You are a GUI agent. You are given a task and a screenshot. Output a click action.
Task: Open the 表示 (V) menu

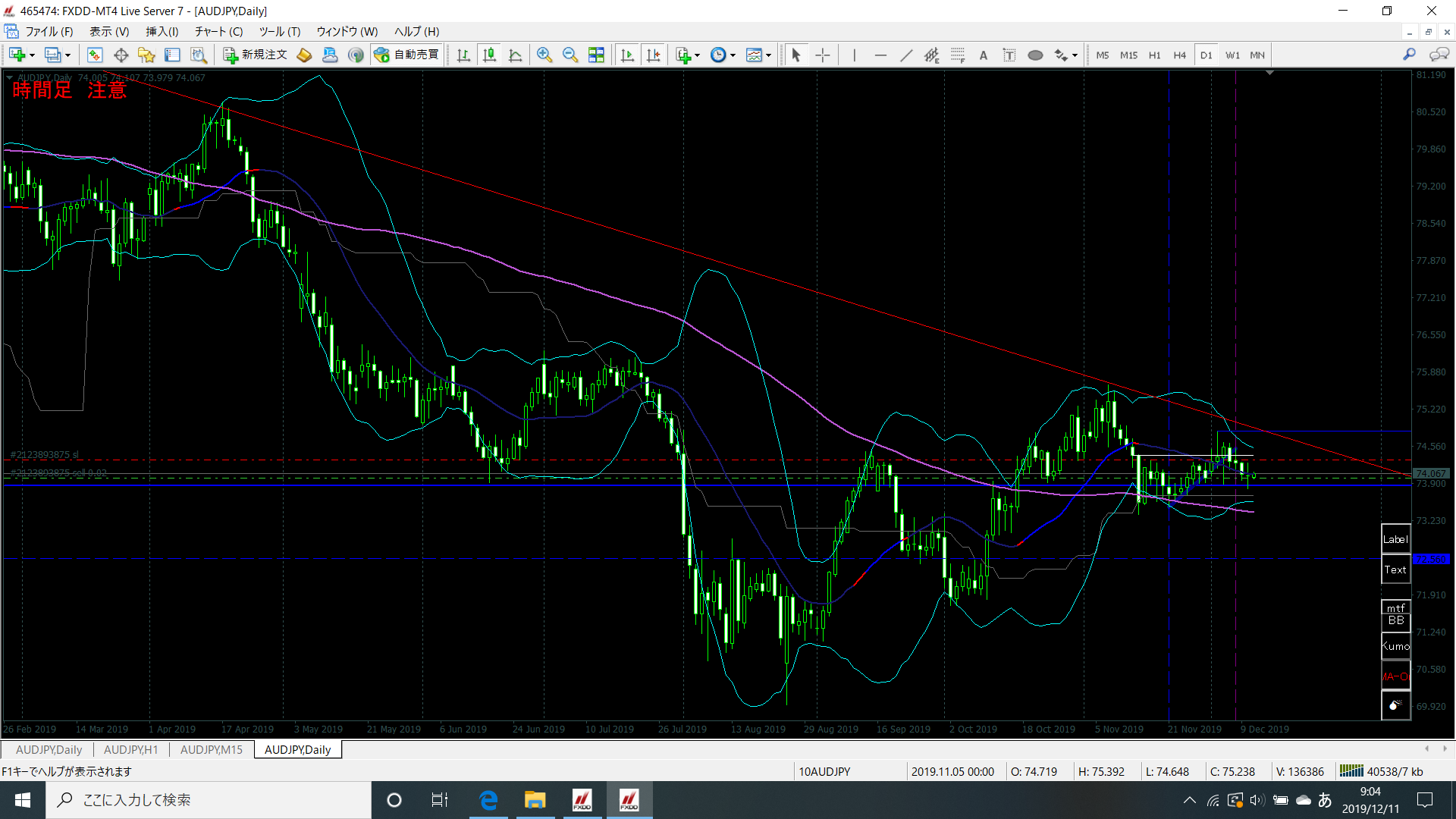point(109,31)
